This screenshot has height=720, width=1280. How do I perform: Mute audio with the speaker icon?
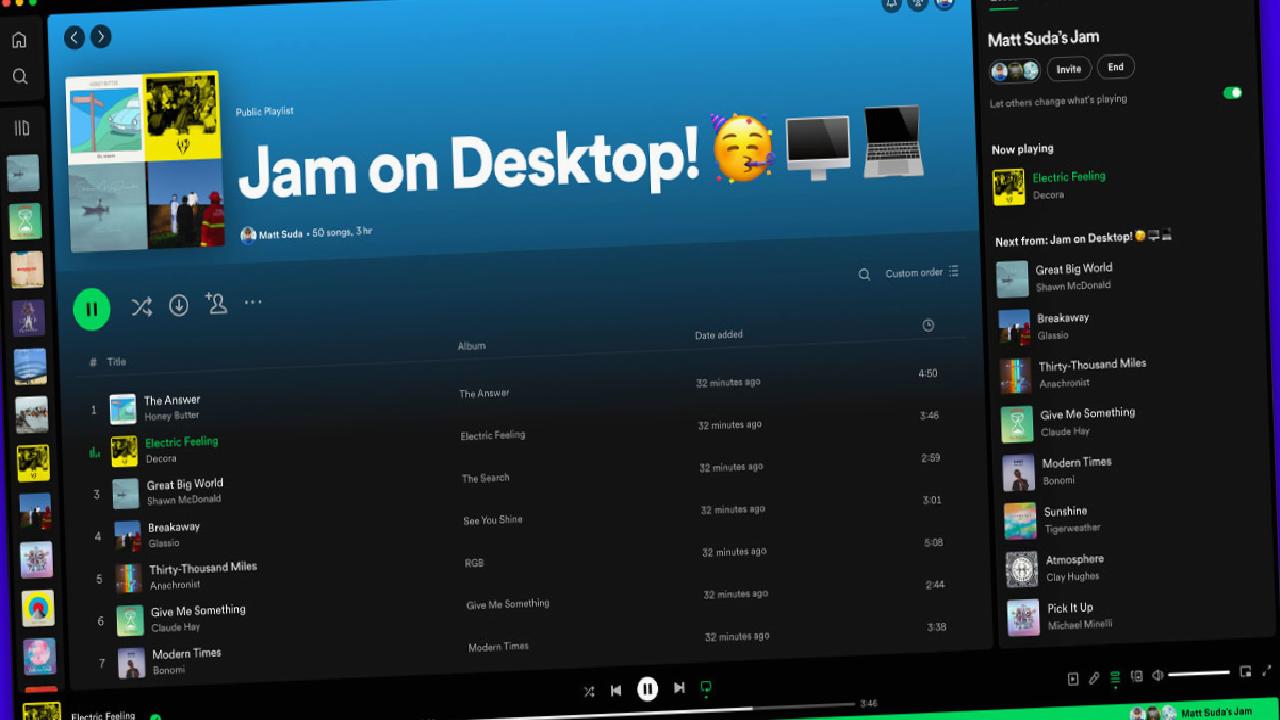1157,675
